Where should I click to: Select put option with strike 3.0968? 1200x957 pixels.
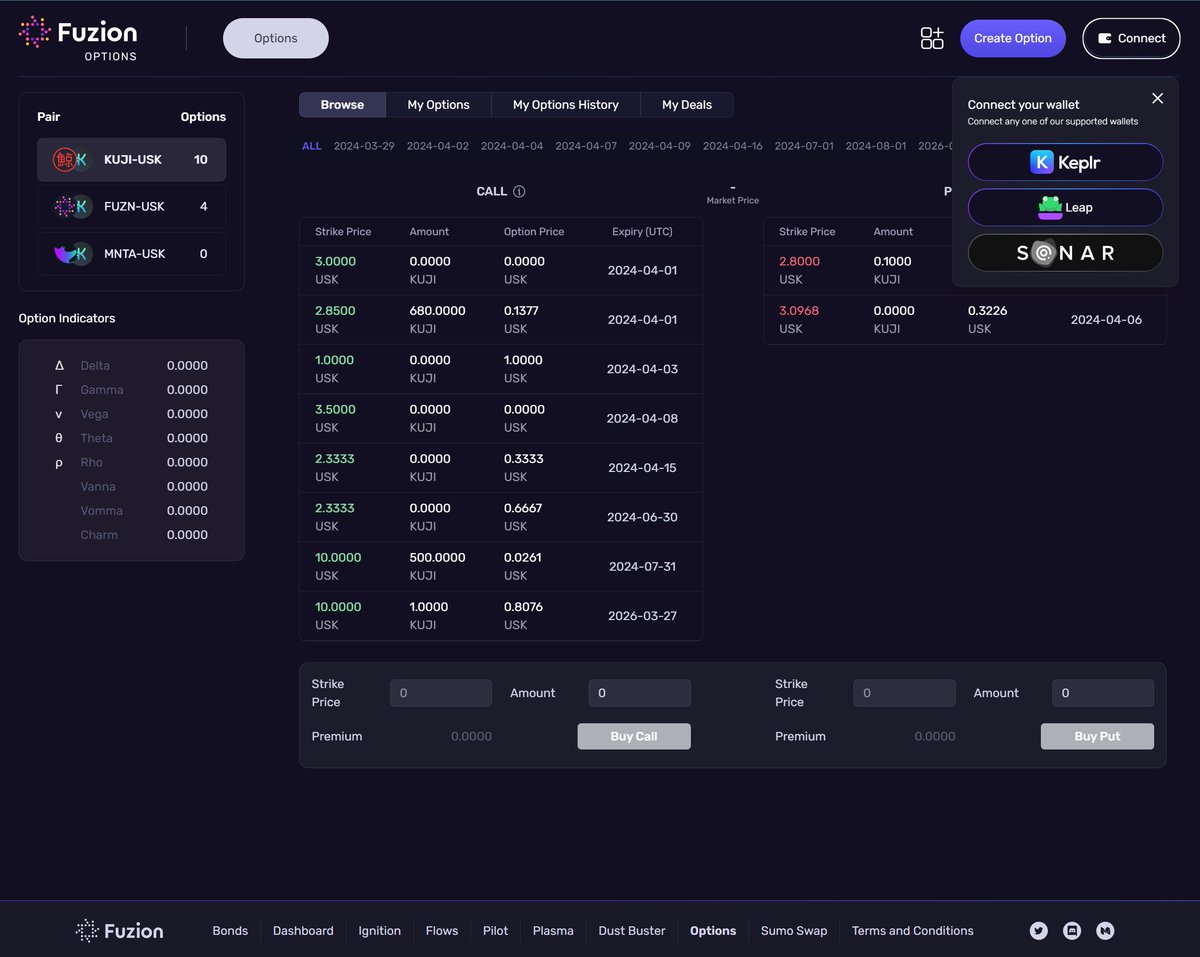point(965,320)
